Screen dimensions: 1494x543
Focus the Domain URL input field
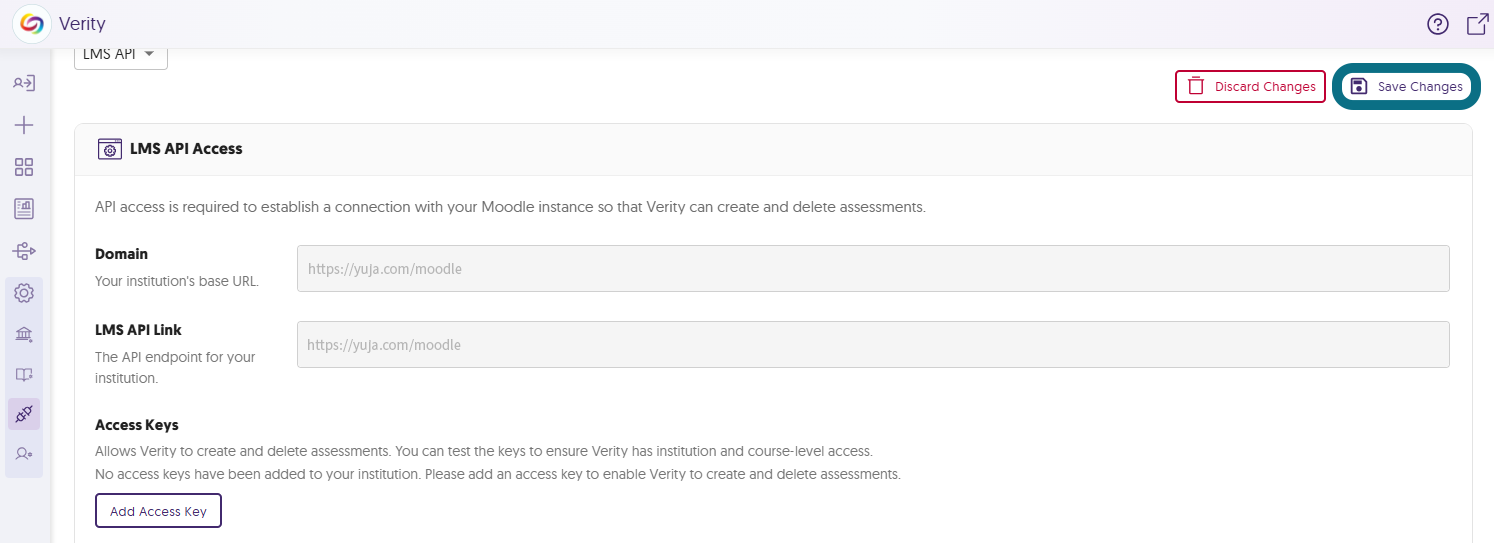point(873,268)
